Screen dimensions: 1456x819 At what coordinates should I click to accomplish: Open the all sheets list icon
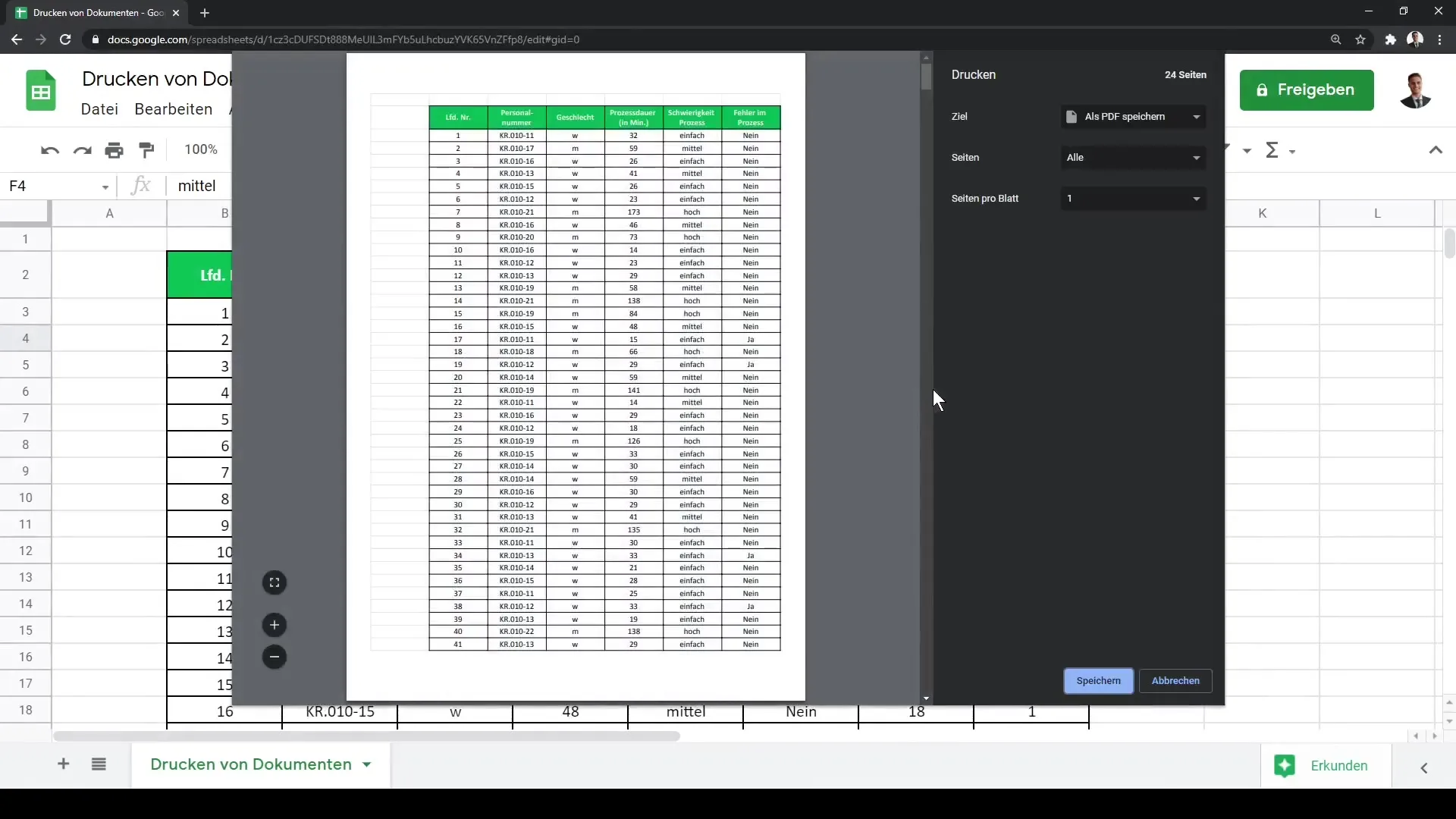click(99, 764)
